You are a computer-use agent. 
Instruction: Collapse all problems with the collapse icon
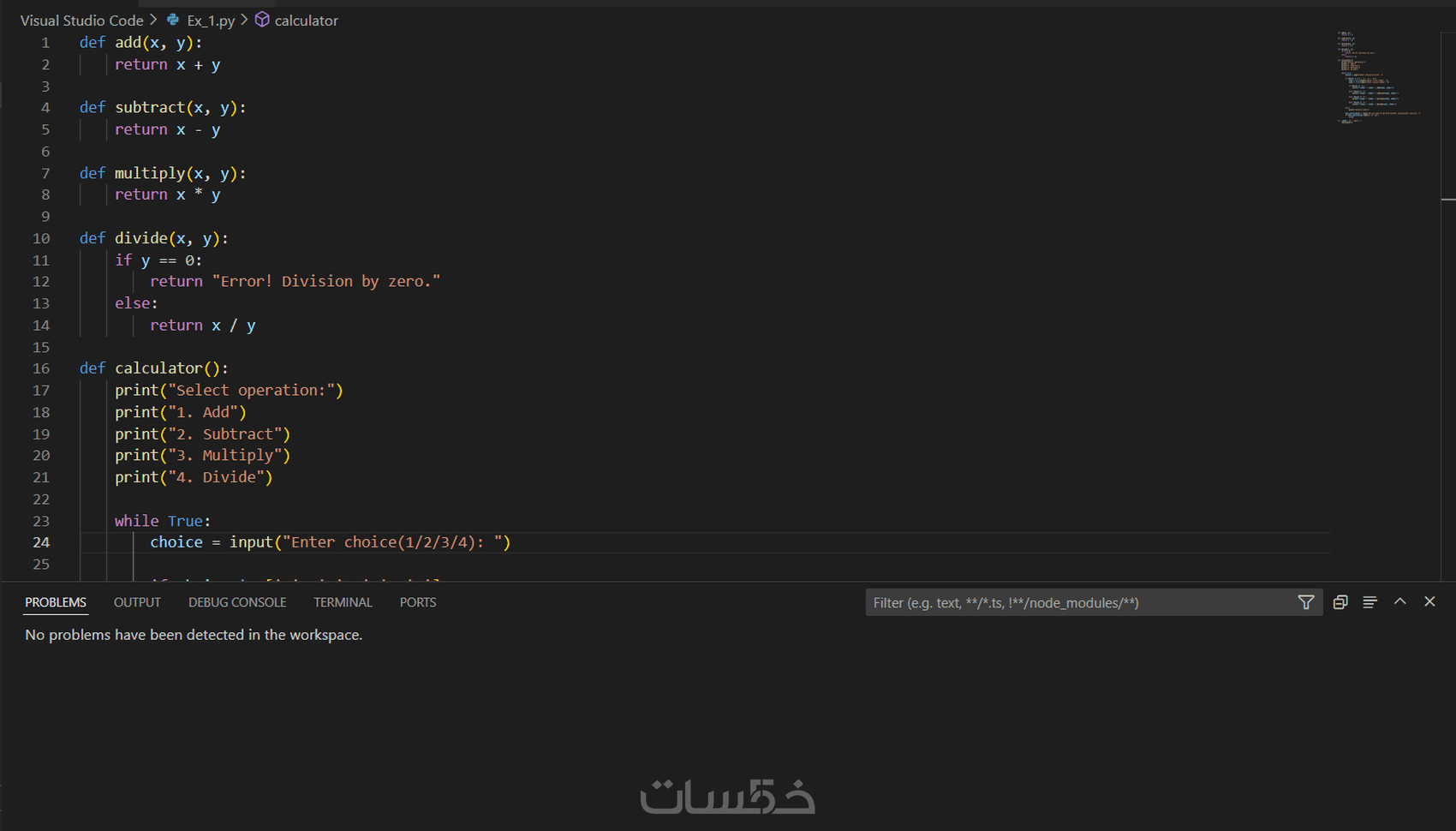1340,602
